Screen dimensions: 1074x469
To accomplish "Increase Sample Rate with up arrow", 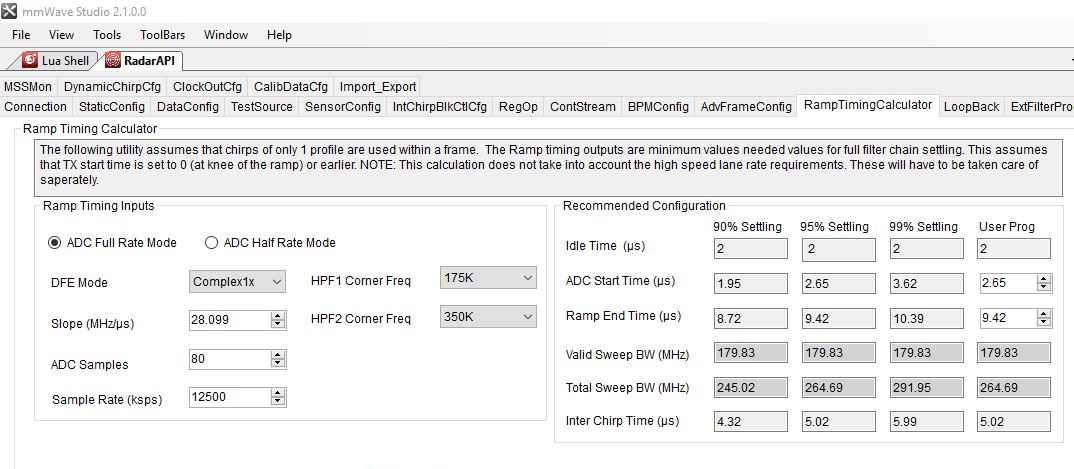I will (278, 393).
